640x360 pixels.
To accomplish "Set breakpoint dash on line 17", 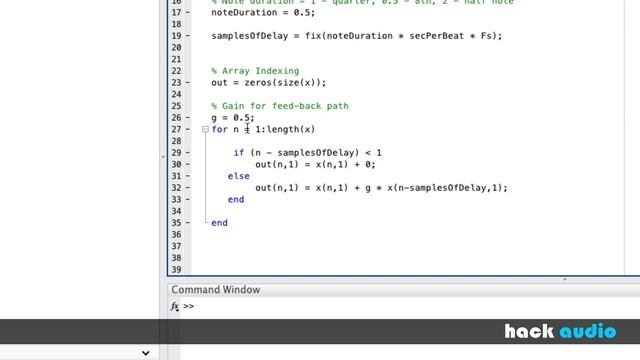I will 187,13.
